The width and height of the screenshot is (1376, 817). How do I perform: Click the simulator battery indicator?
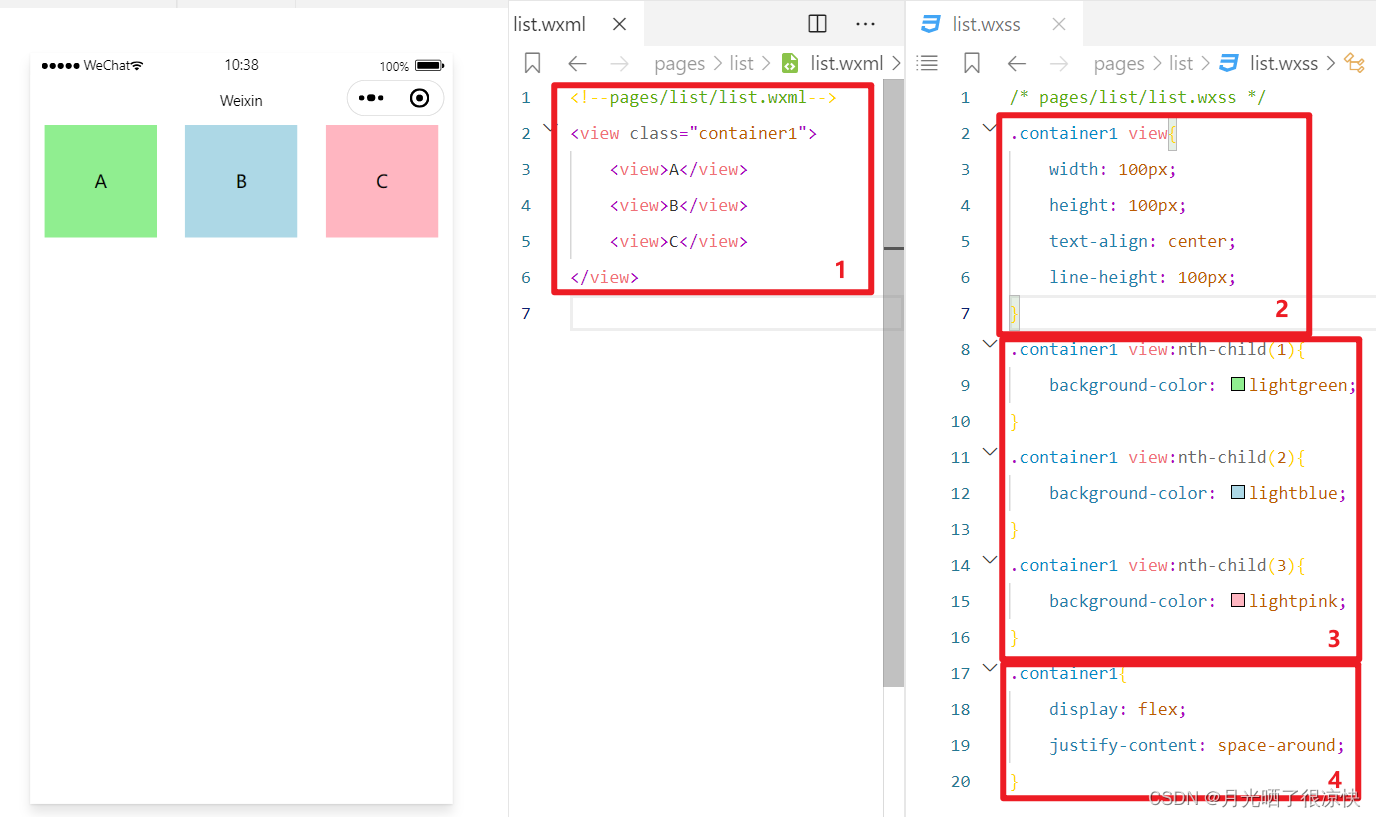tap(429, 66)
